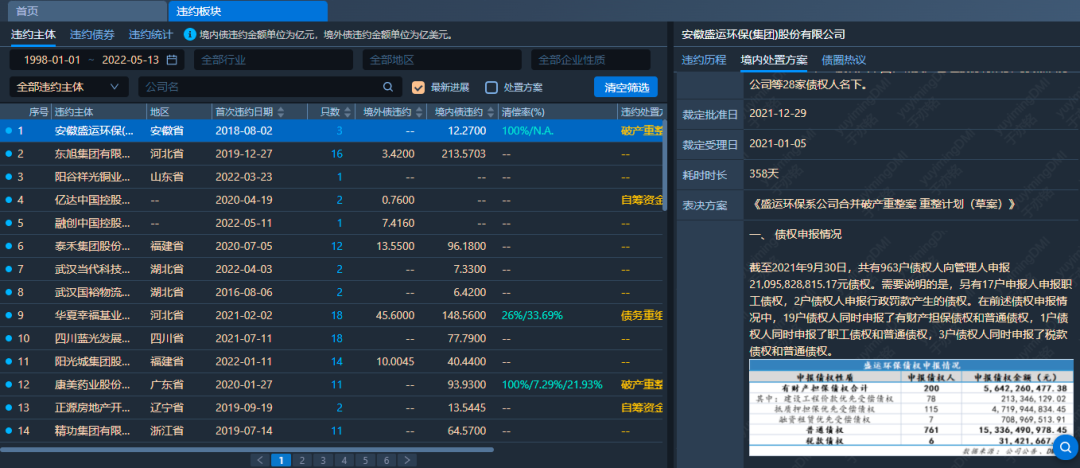Click the 清空筛选 button
Image resolution: width=1080 pixels, height=468 pixels.
[626, 87]
